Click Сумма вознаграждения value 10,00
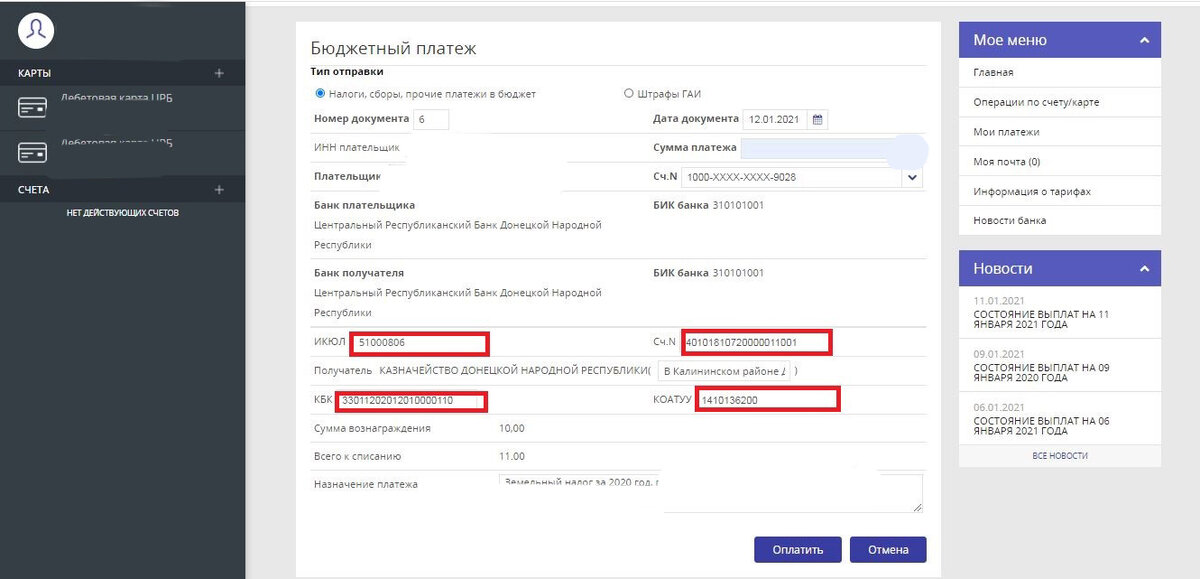This screenshot has height=579, width=1200. 512,428
